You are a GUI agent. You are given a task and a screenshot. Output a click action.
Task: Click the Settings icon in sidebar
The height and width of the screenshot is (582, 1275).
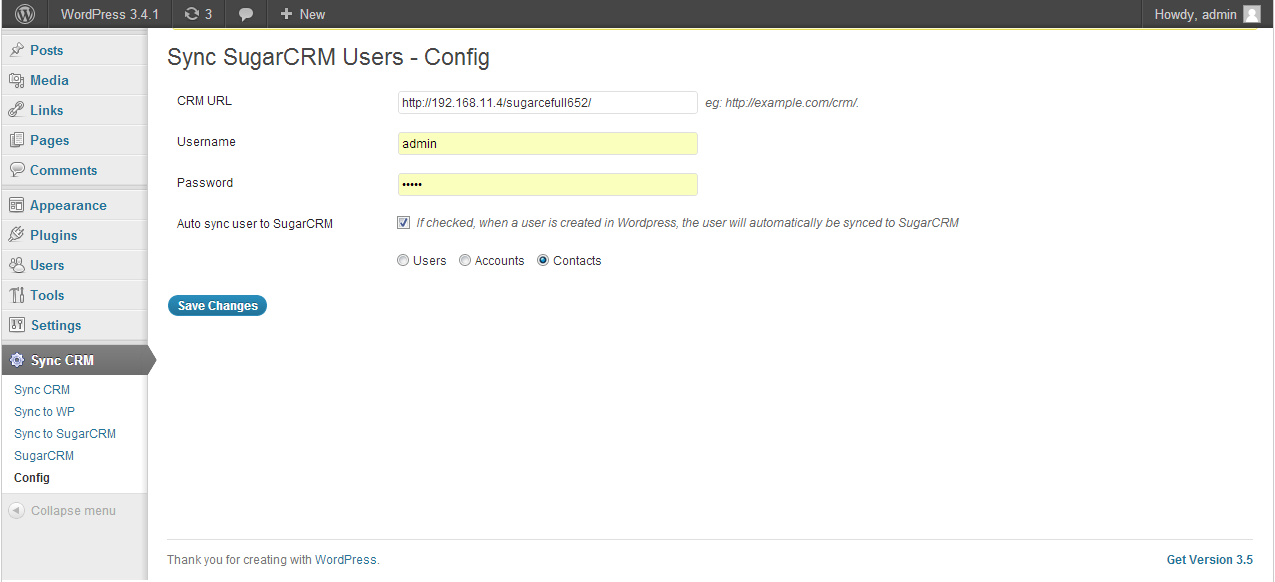pyautogui.click(x=16, y=325)
